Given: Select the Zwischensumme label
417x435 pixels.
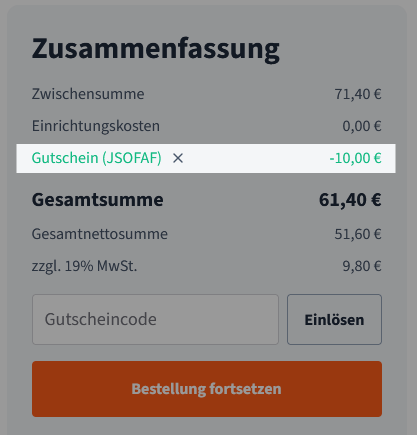Looking at the screenshot, I should point(88,94).
